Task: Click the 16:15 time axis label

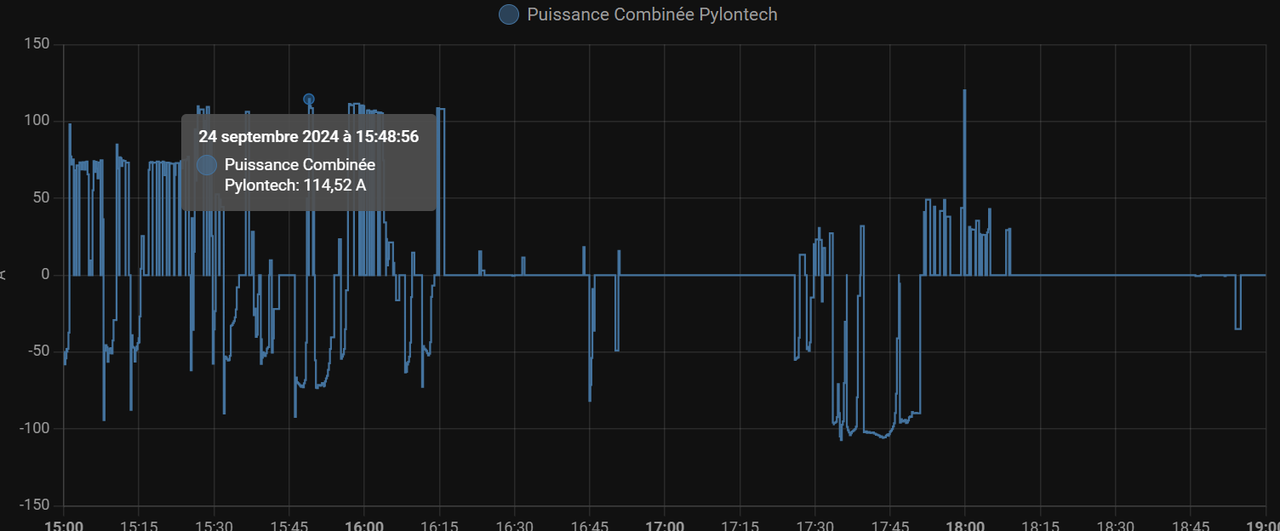Action: click(438, 524)
